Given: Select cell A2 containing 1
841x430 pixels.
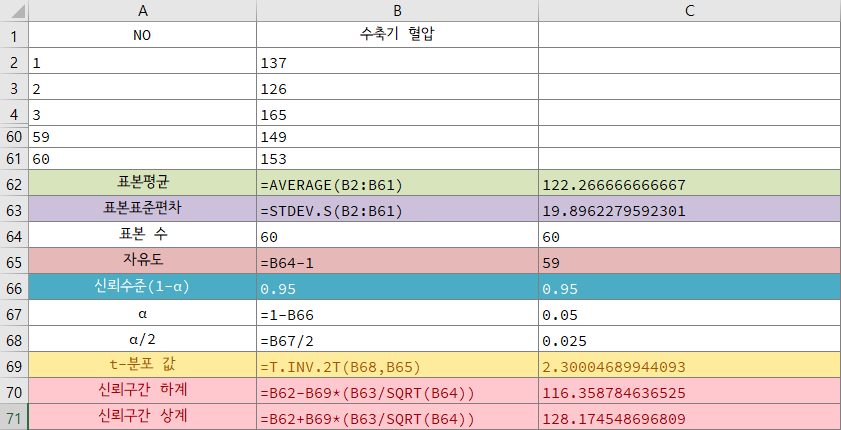Looking at the screenshot, I should [x=143, y=62].
